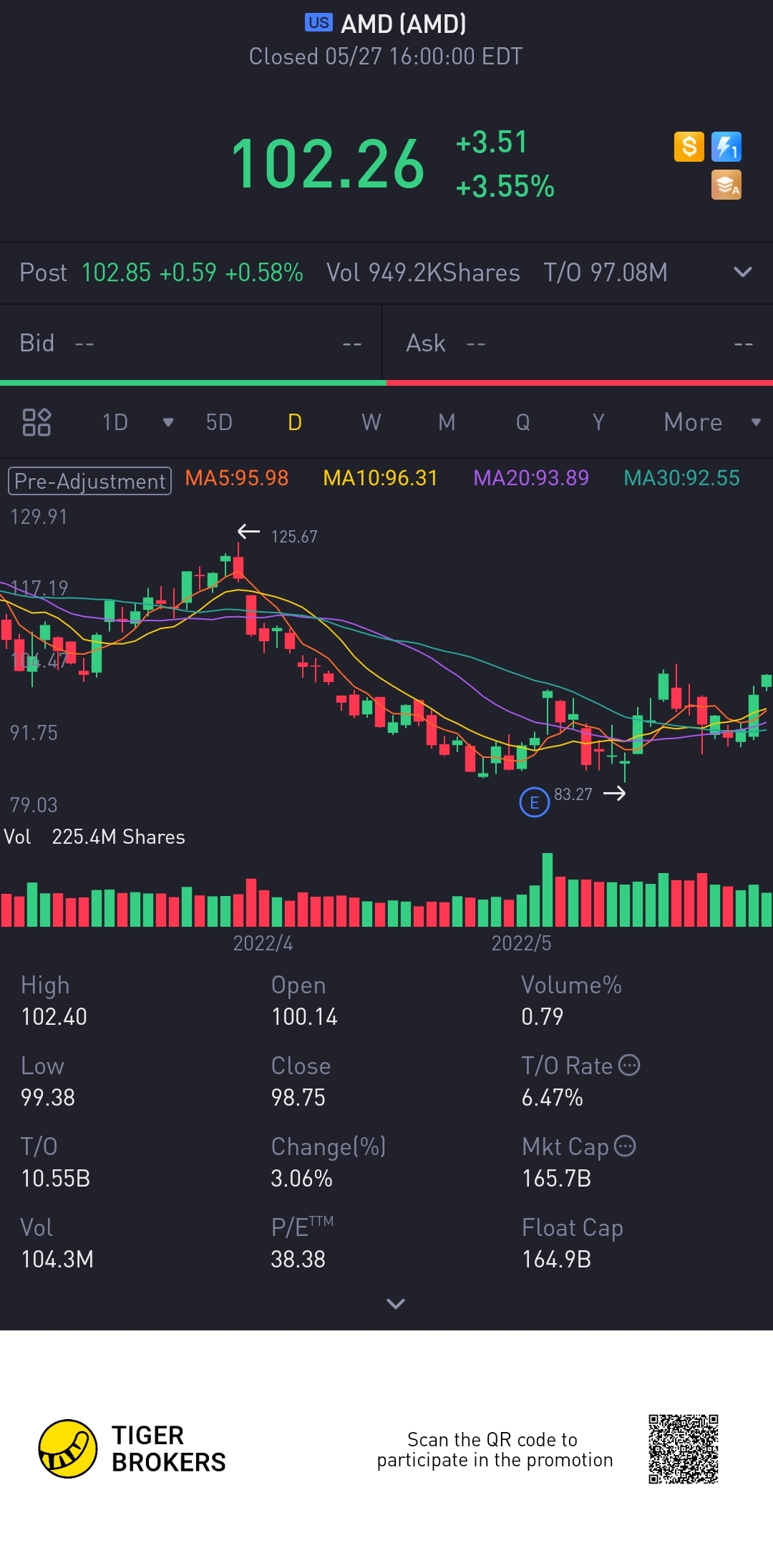Tap the MA10:96.31 indicator label

(x=380, y=478)
